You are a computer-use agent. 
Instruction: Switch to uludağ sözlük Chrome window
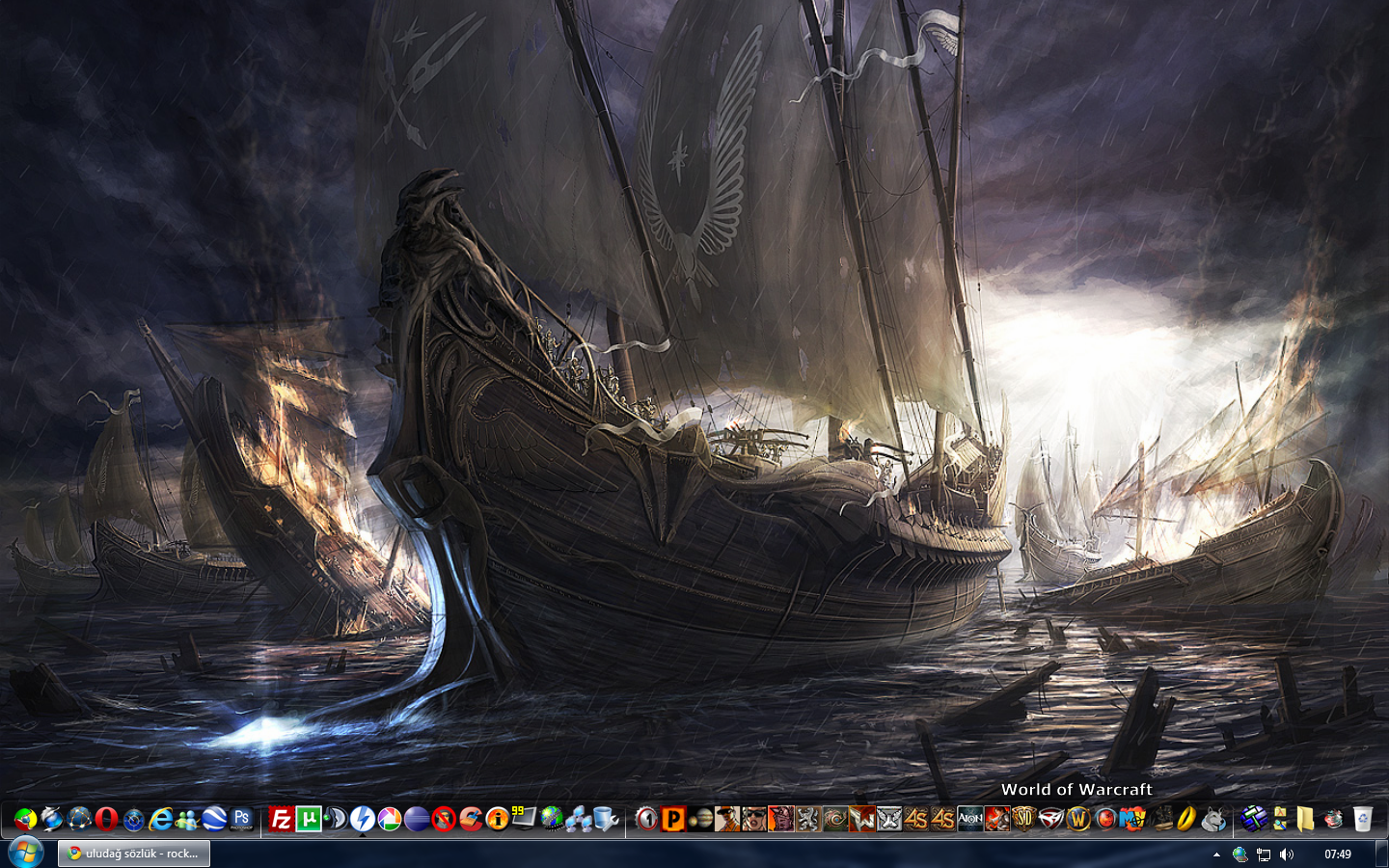click(x=134, y=854)
